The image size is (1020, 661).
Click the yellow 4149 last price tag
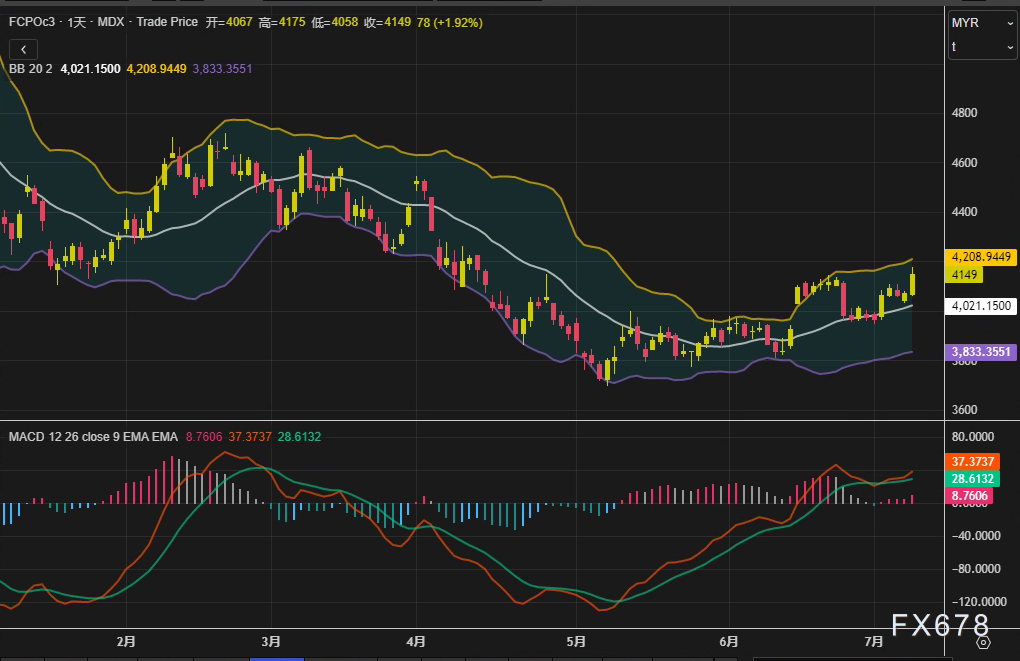(x=966, y=274)
